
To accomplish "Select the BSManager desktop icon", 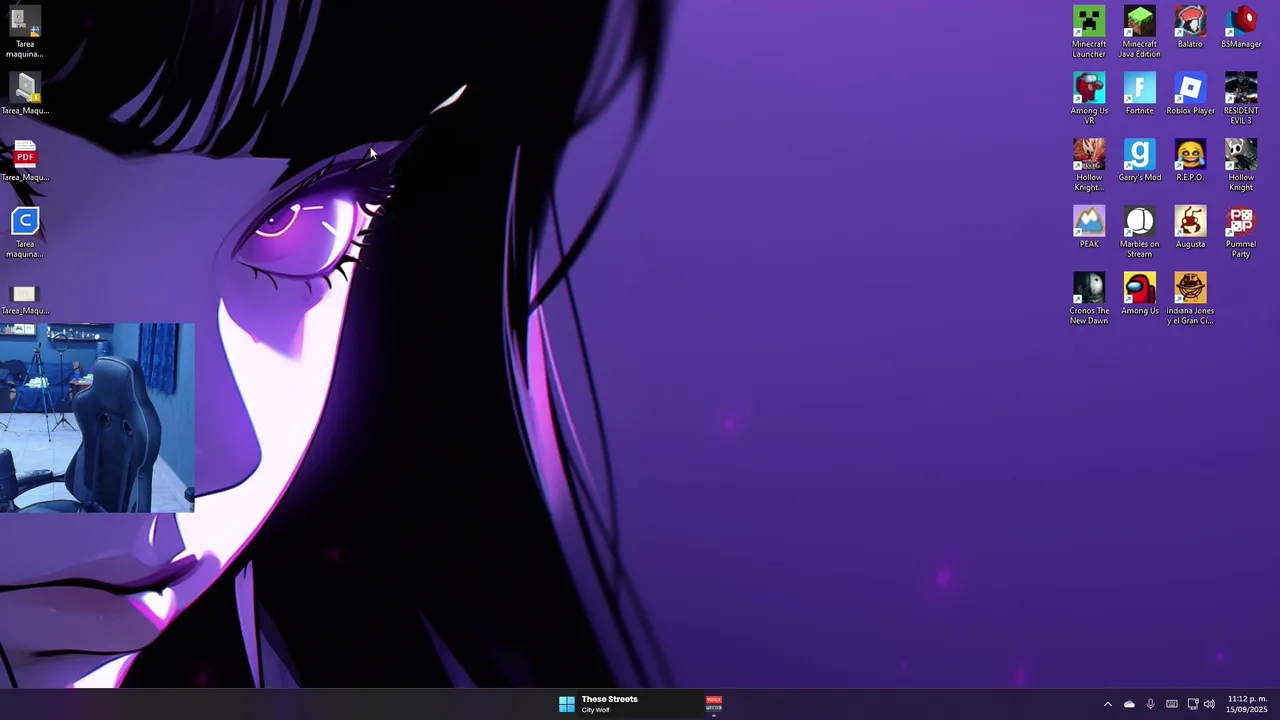I will (1241, 27).
